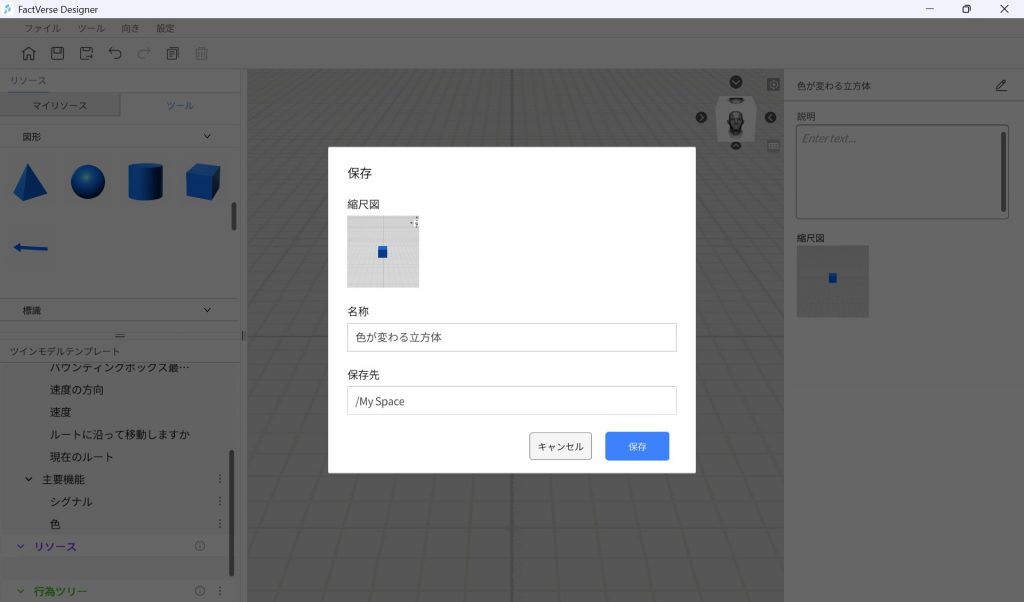The width and height of the screenshot is (1024, 602).
Task: Collapse the 主要機能 tree node
Action: click(x=29, y=479)
